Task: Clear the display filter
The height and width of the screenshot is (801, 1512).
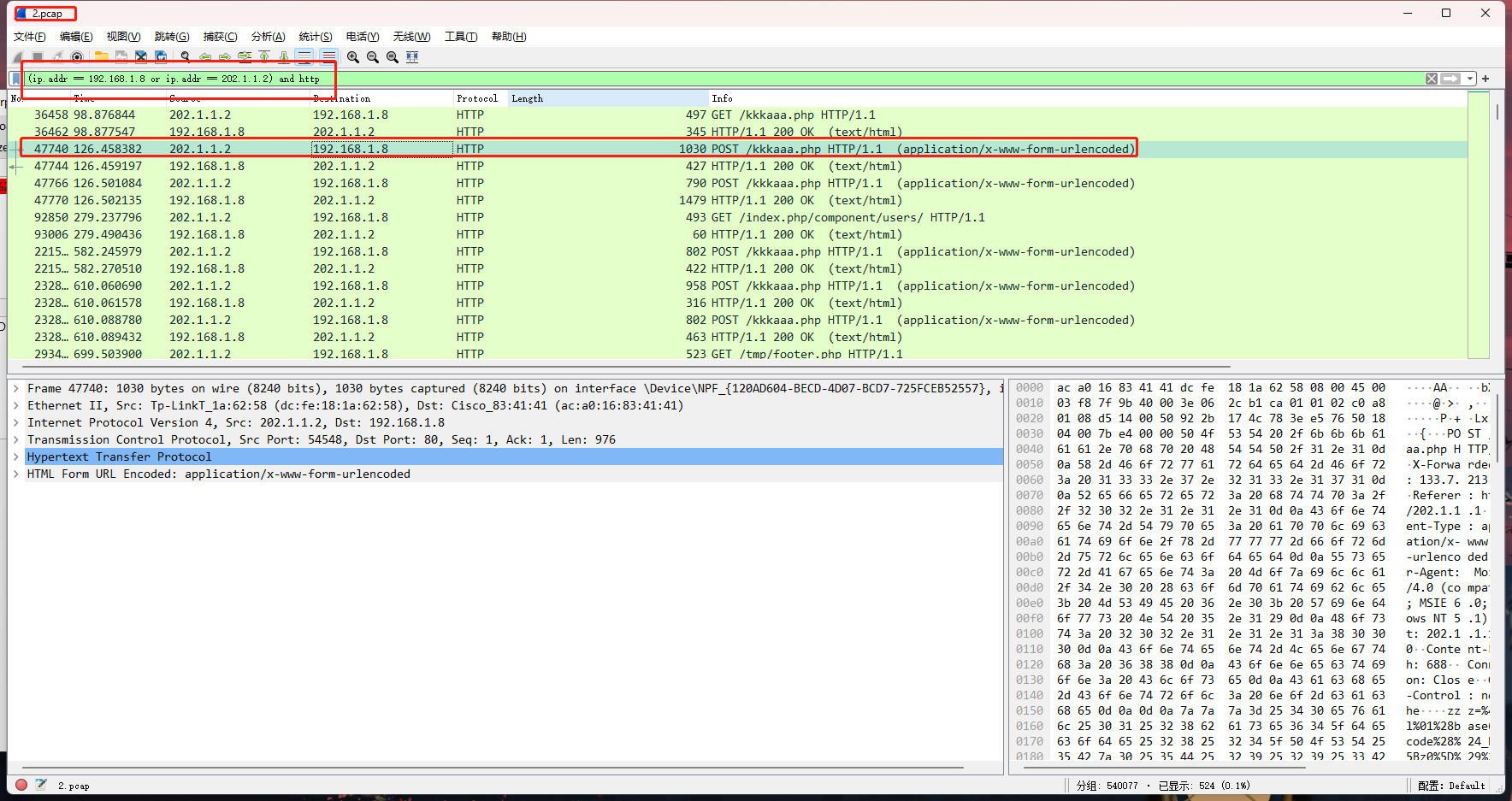Action: coord(1432,79)
